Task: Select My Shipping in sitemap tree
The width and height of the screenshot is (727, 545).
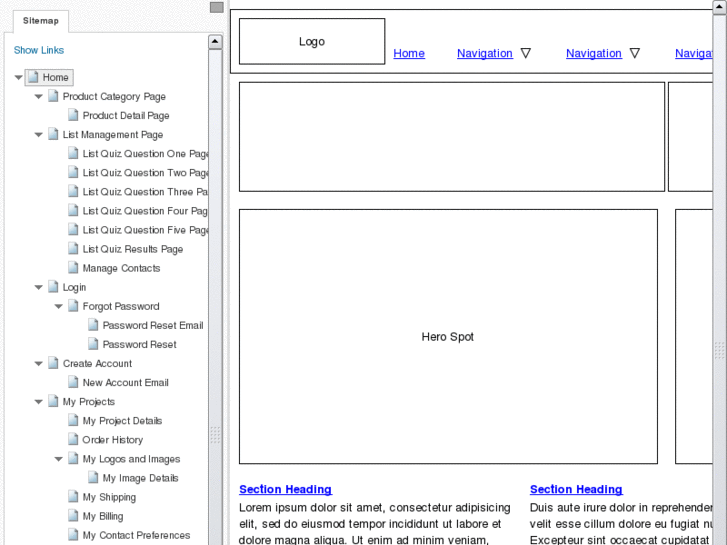Action: (109, 497)
